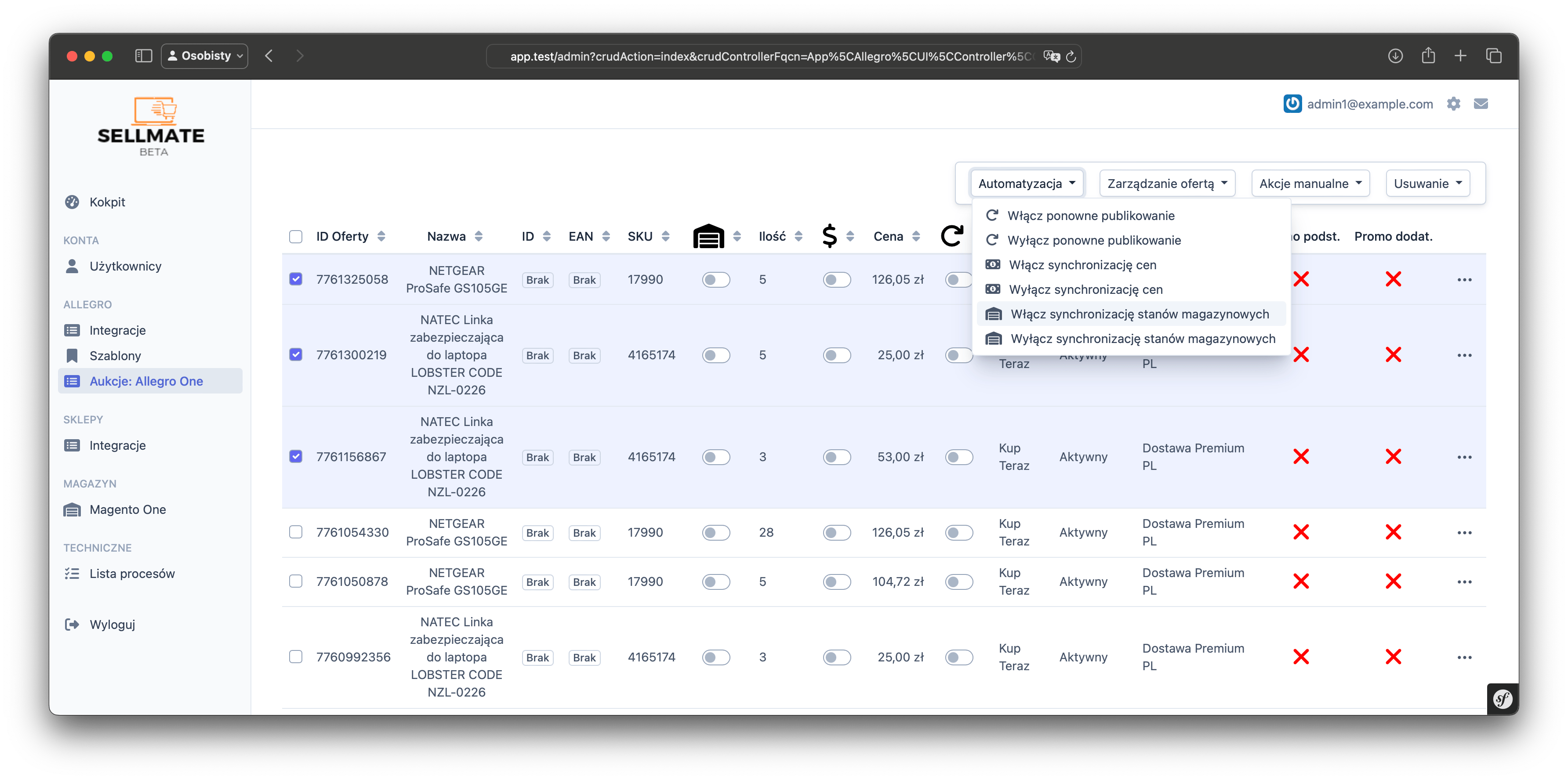Open Magento One link
Image resolution: width=1568 pixels, height=780 pixels.
[x=127, y=510]
